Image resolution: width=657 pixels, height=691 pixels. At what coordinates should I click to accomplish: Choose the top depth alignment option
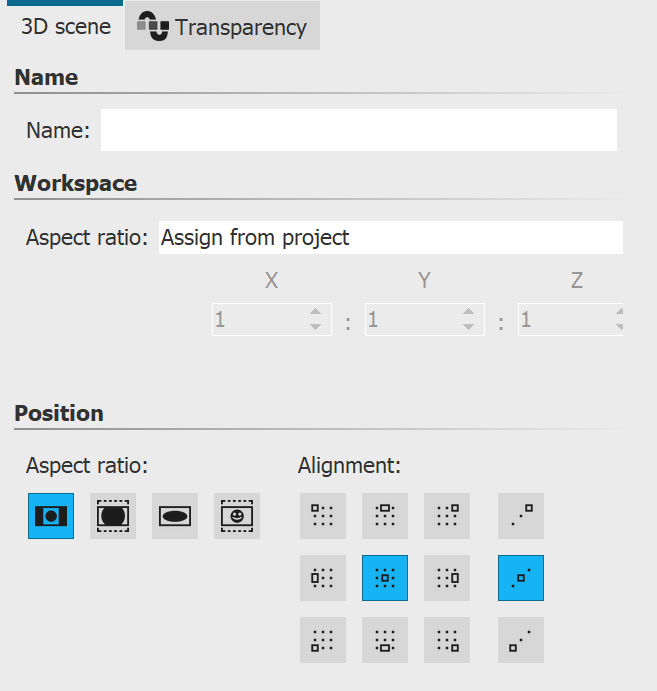(521, 516)
